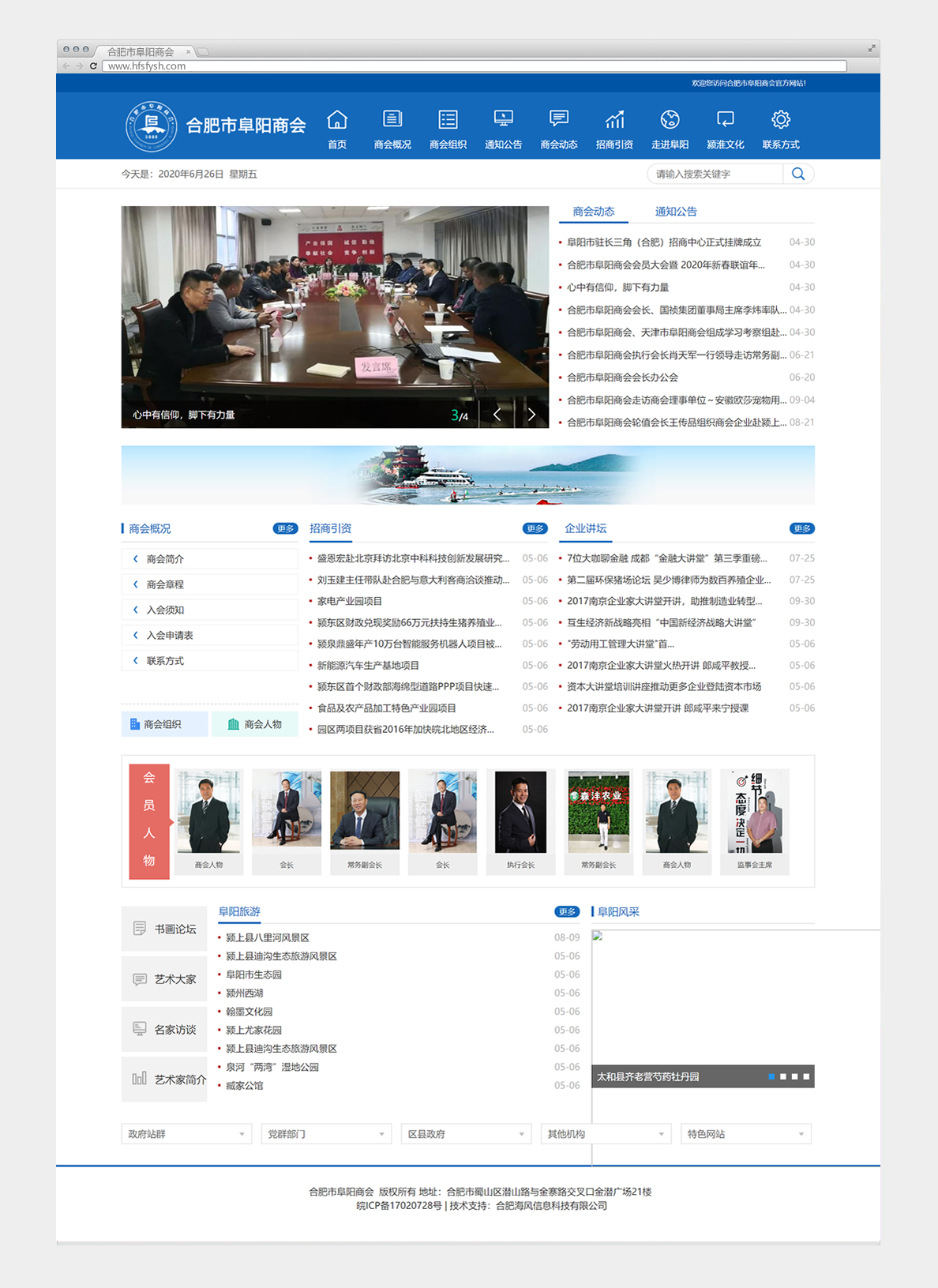This screenshot has height=1288, width=938.
Task: Click the 请输入搜索关键字 search field
Action: point(715,174)
